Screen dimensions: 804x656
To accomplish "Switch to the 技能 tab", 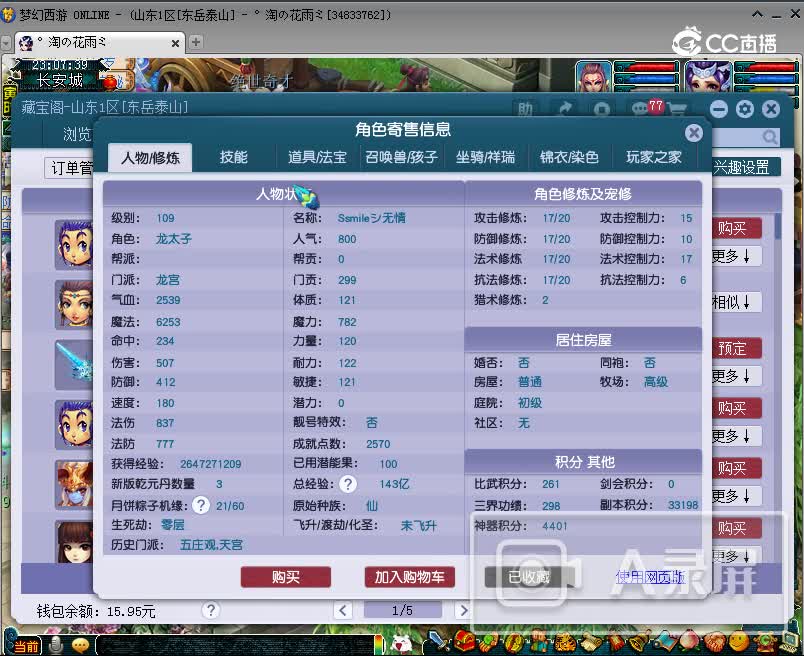I will tap(233, 157).
